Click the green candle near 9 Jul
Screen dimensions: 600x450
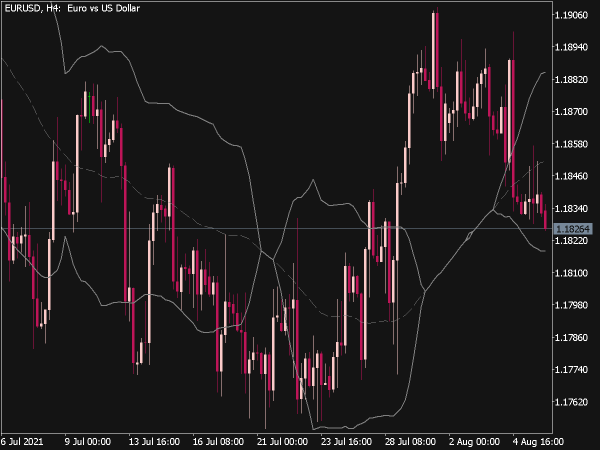(90, 107)
